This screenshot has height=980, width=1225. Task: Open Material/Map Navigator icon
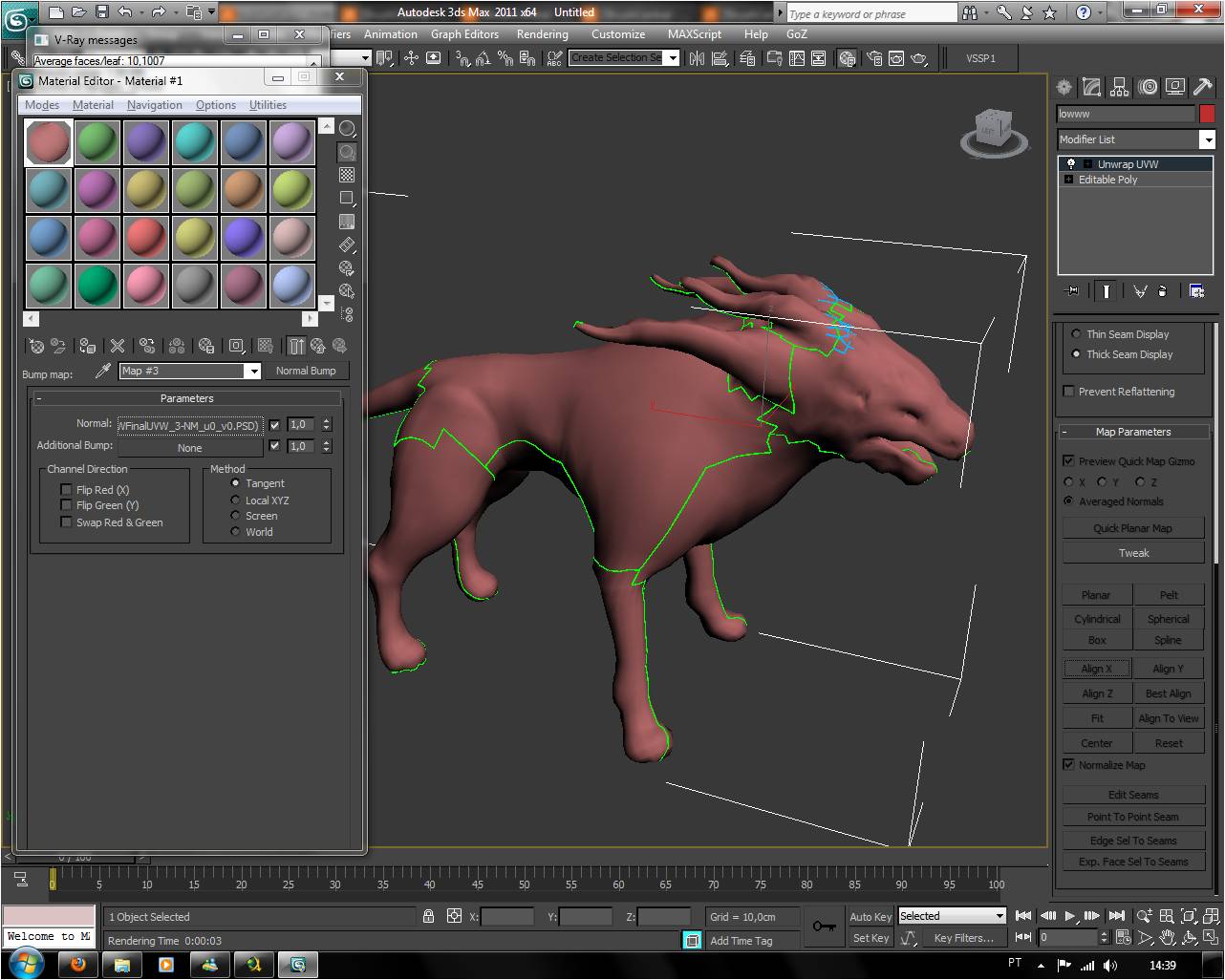pos(348,314)
